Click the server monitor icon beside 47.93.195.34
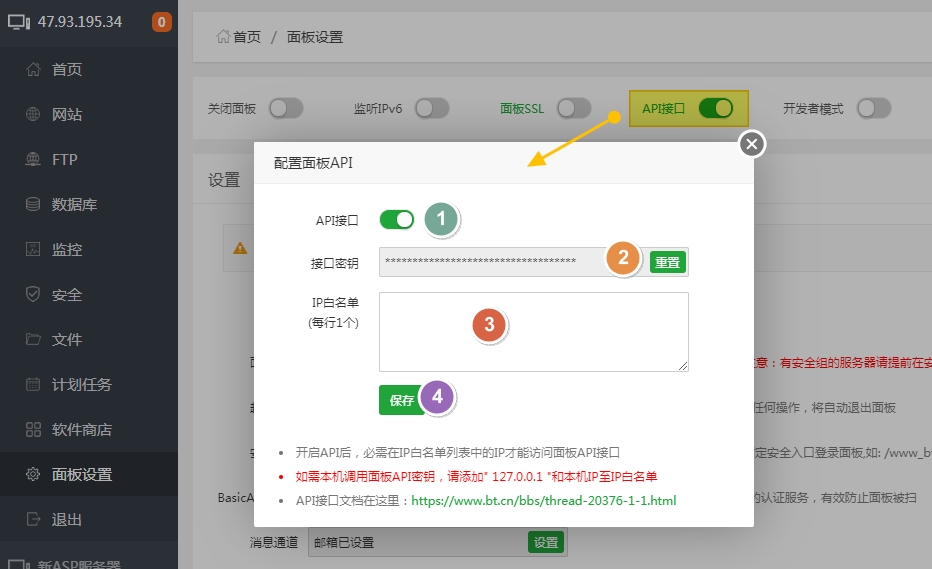 (19, 23)
